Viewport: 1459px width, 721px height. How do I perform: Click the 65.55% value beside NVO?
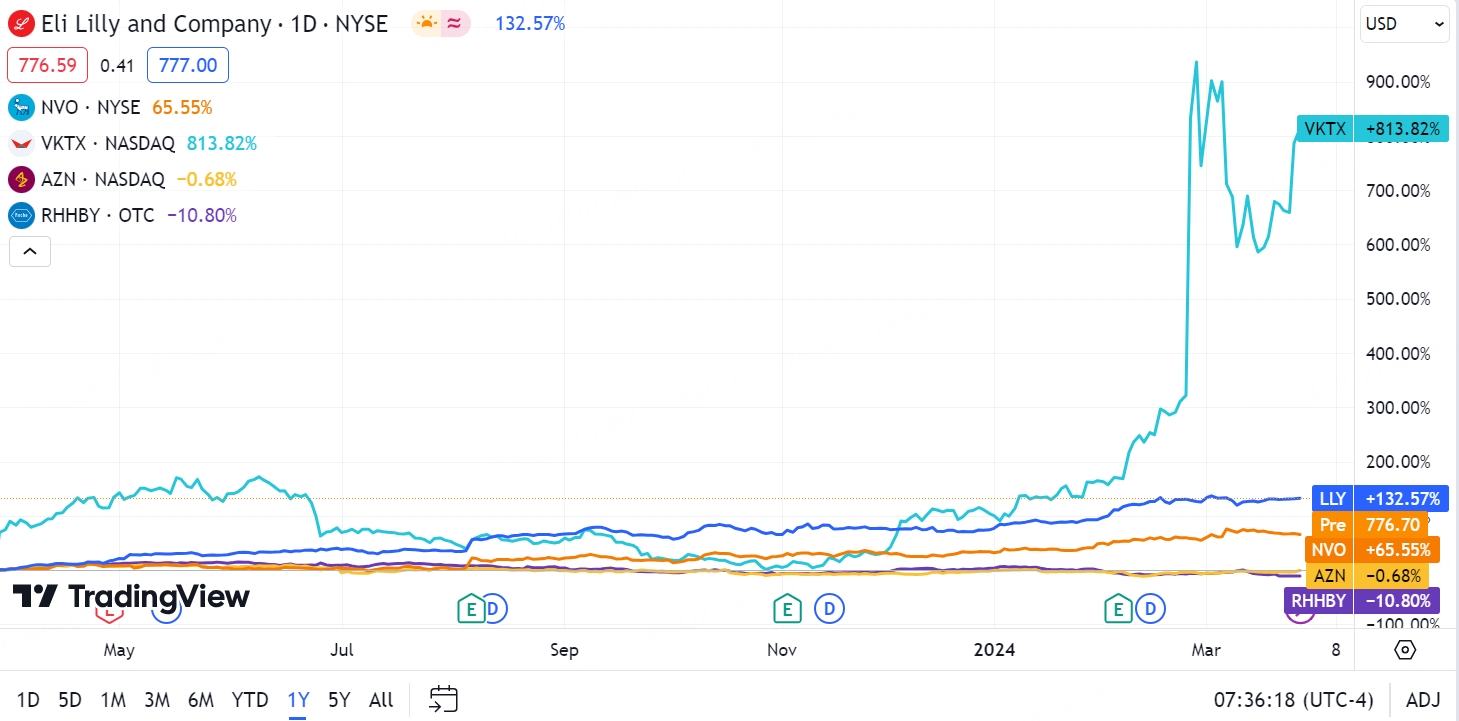tap(182, 107)
